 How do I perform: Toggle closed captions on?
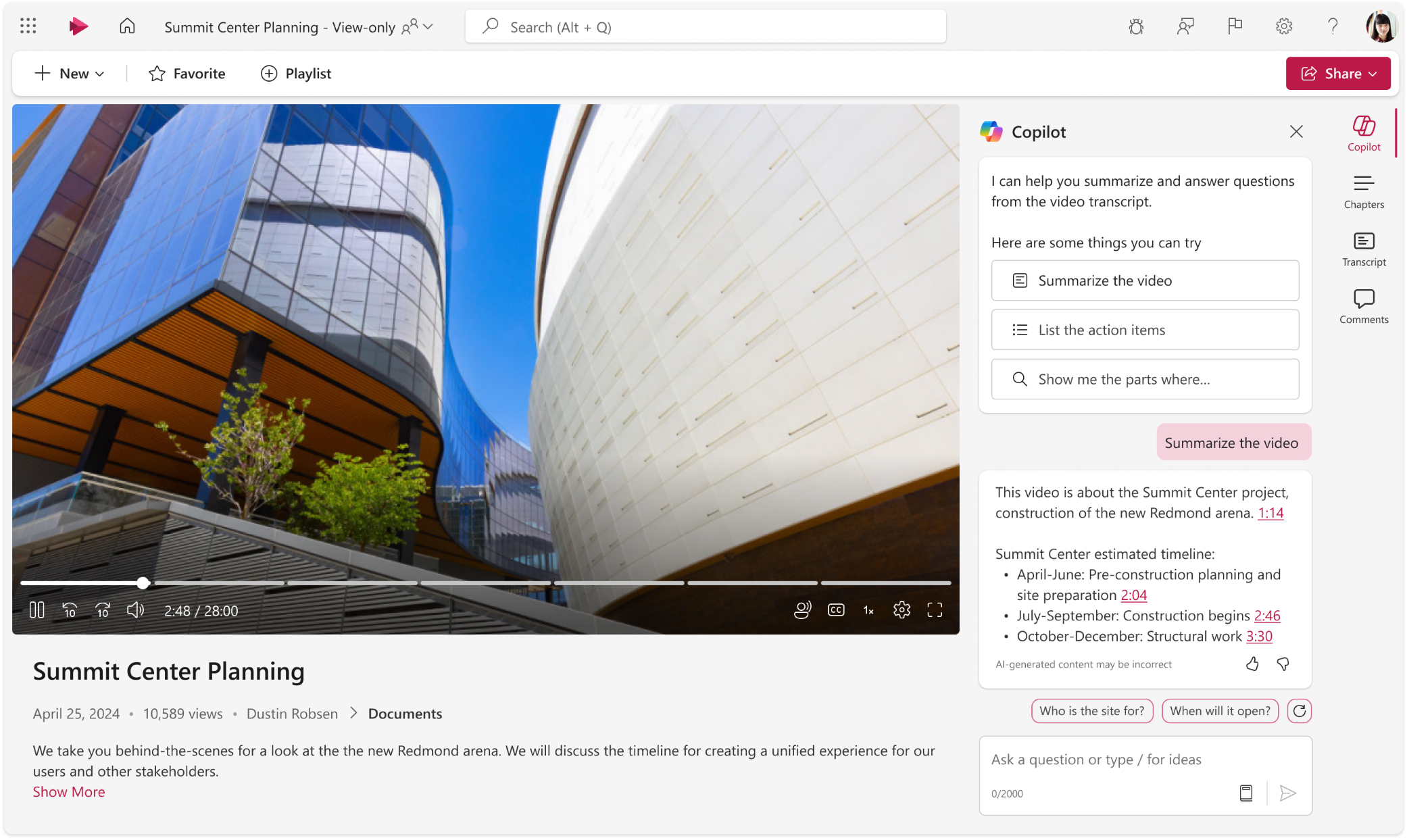pos(835,609)
